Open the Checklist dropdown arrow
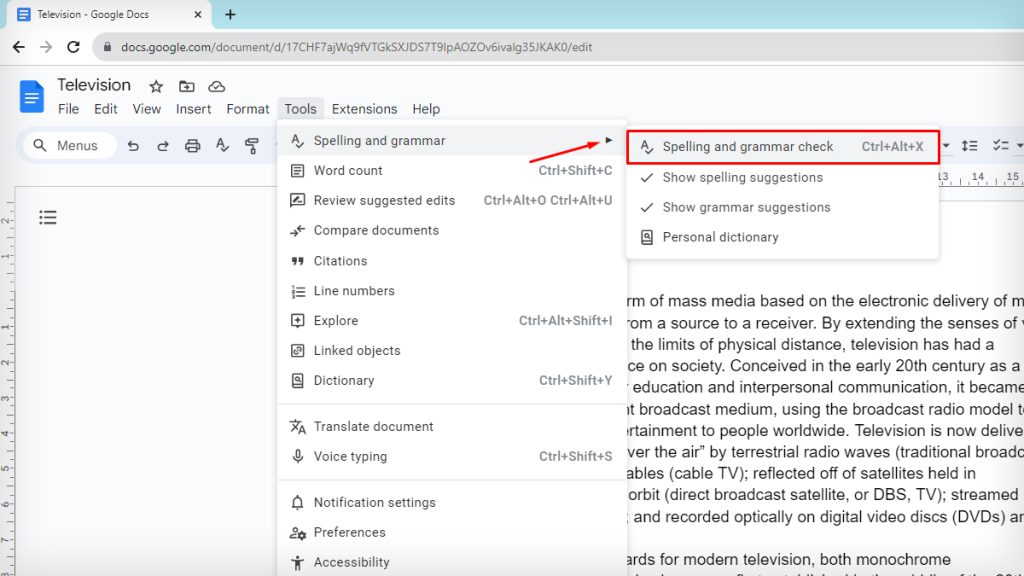The image size is (1024, 576). click(x=1020, y=145)
